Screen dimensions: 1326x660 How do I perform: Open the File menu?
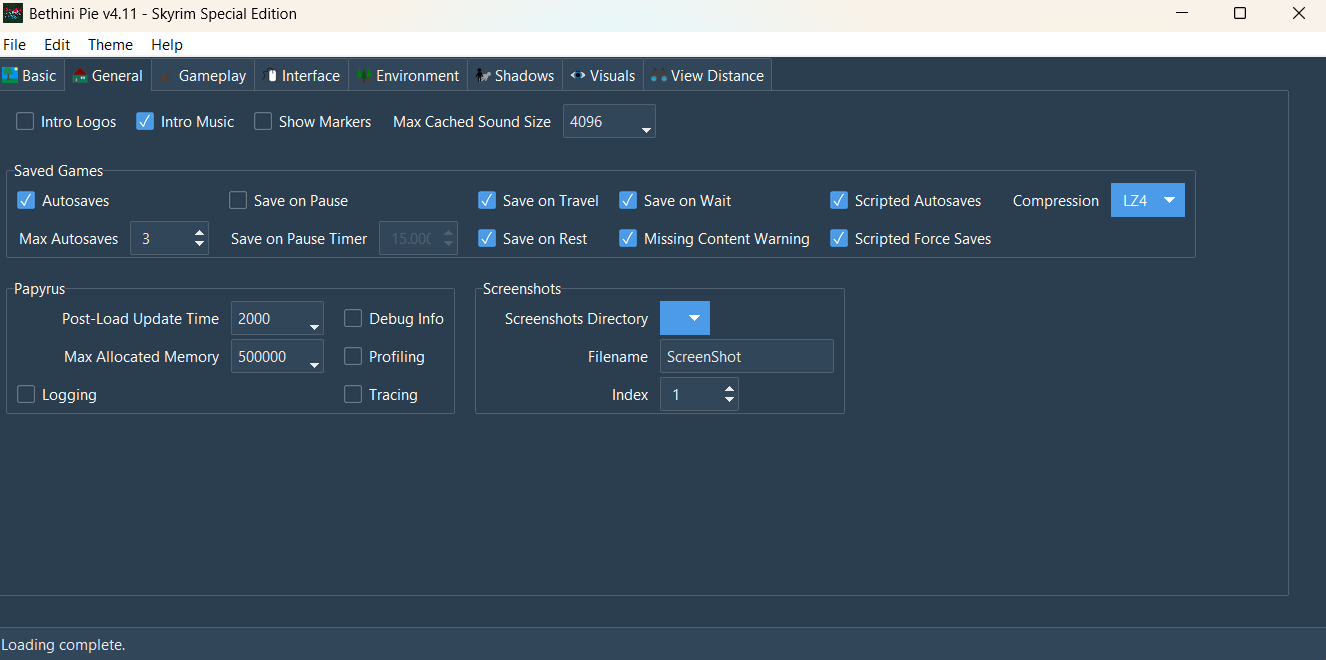(14, 44)
